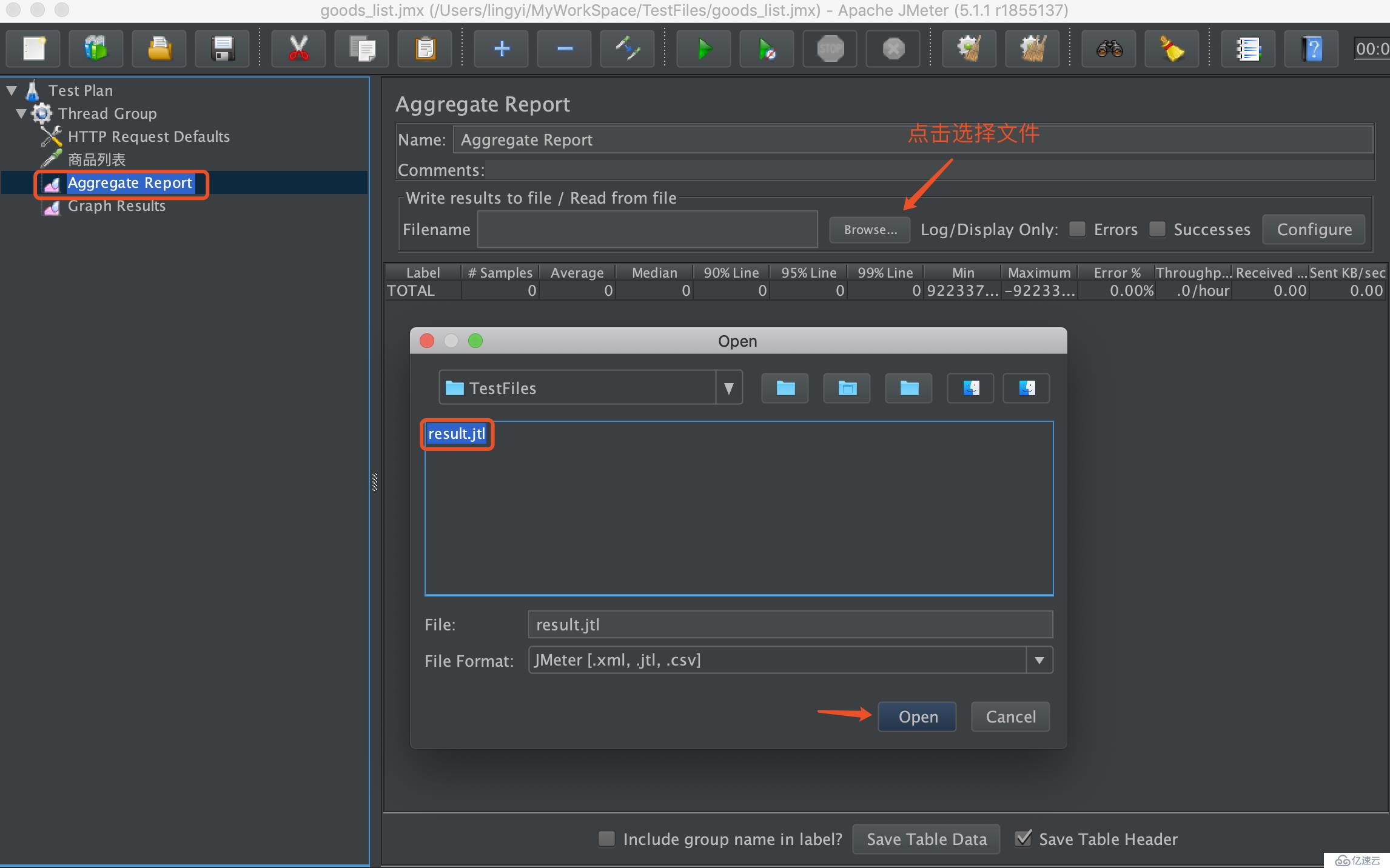The height and width of the screenshot is (868, 1390).
Task: Click the 90% Line column header
Action: 731,273
